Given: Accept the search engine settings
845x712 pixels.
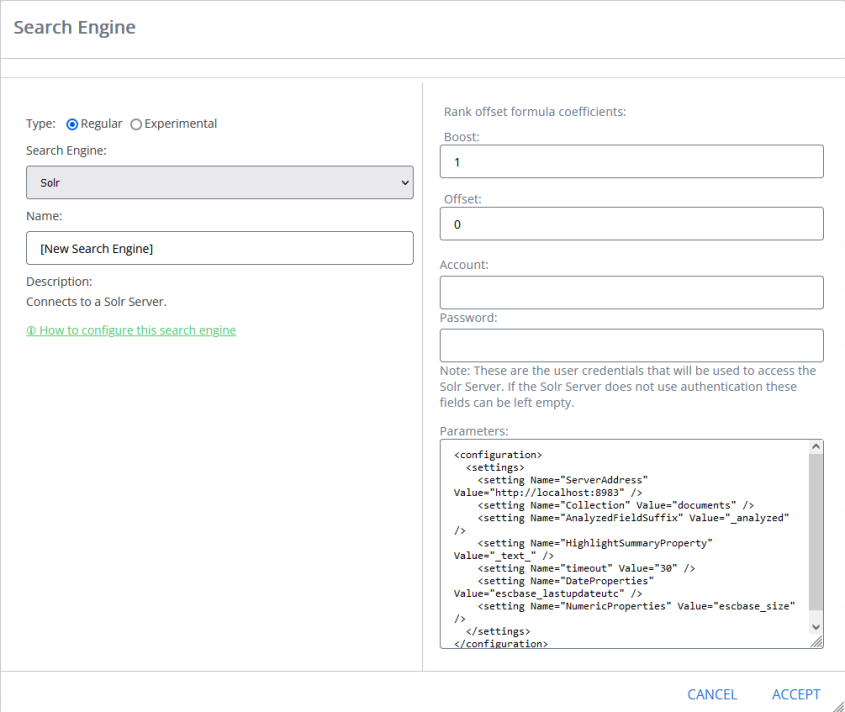Looking at the screenshot, I should [796, 694].
